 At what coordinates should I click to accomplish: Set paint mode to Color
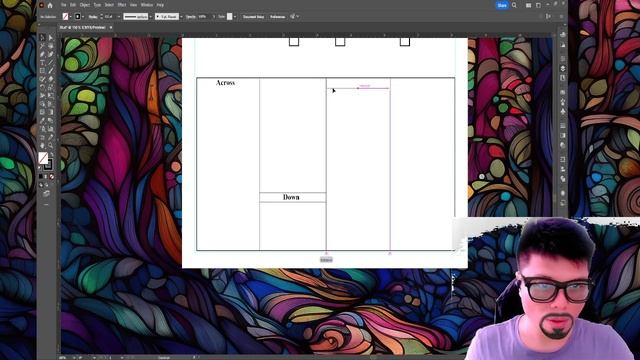[40, 176]
